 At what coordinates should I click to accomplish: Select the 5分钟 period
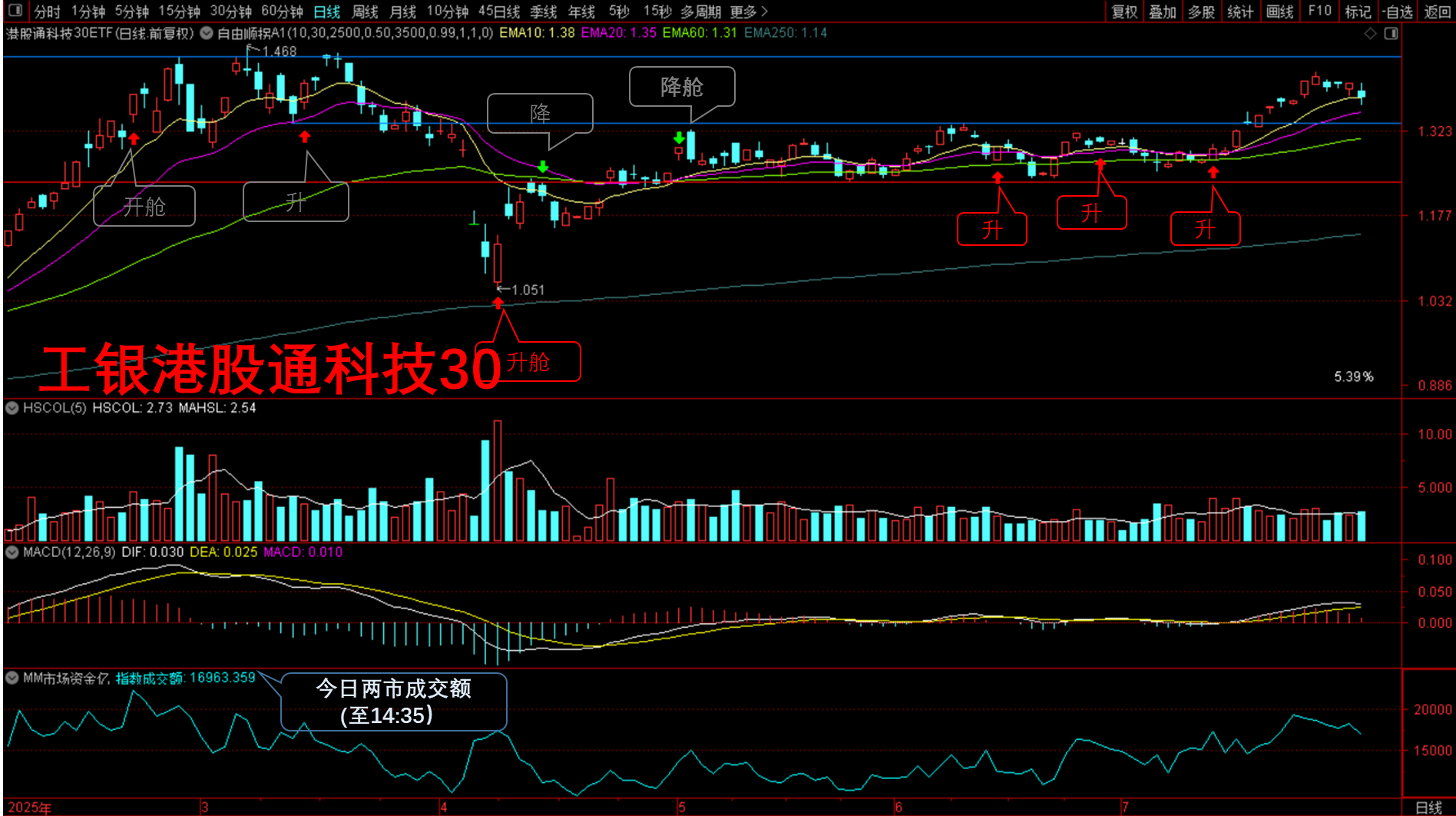pyautogui.click(x=131, y=12)
